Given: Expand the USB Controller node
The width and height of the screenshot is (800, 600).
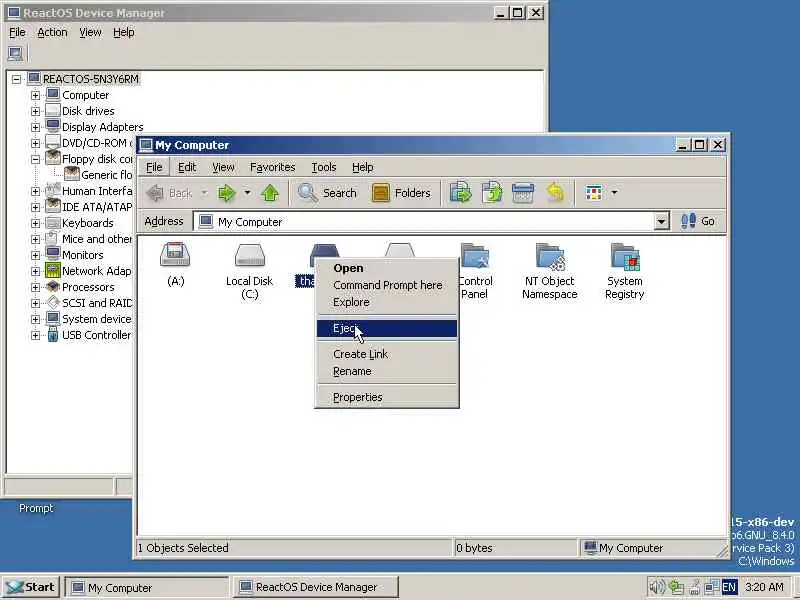Looking at the screenshot, I should coord(35,335).
